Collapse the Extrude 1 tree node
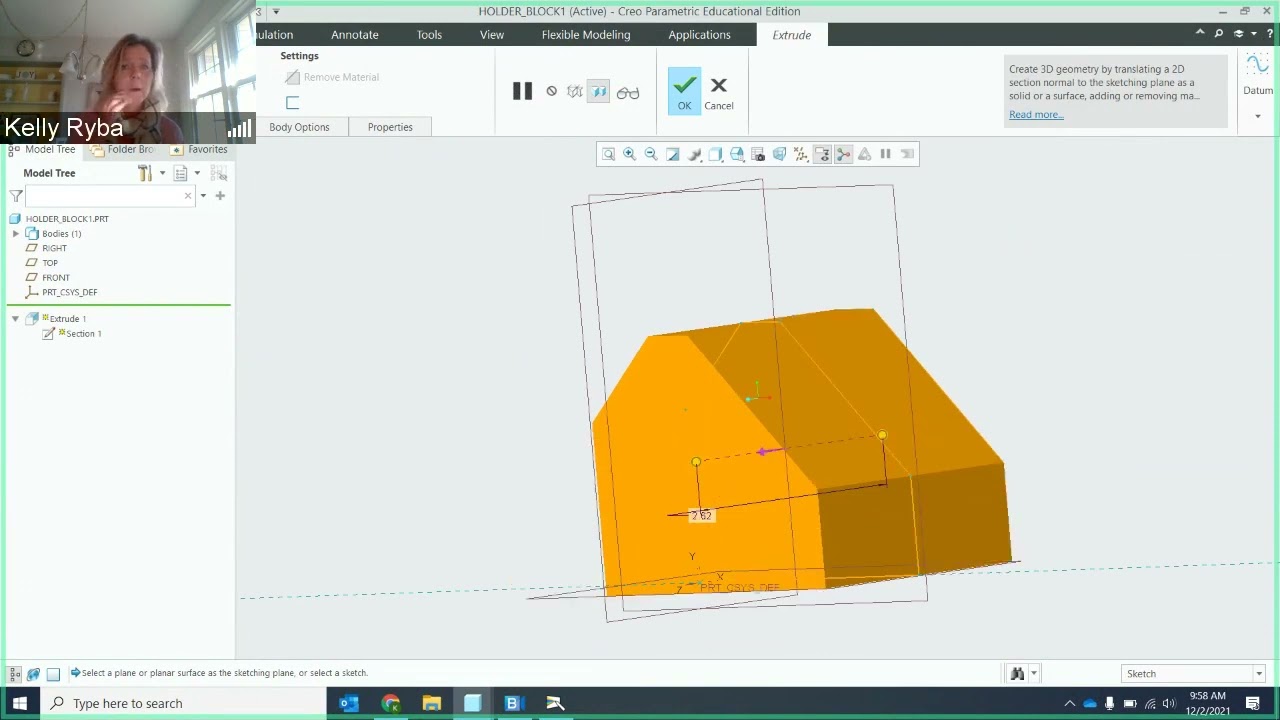 [15, 319]
